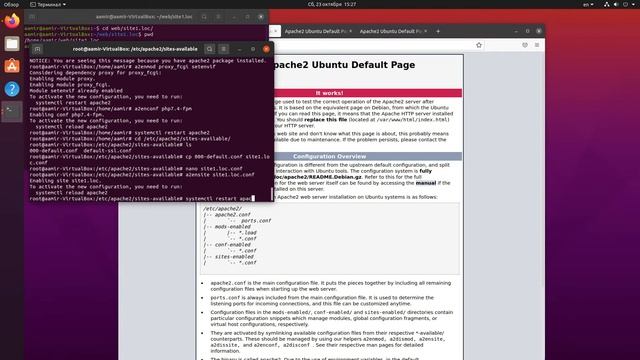Click the network status icon in top bar
The image size is (640, 360).
pos(607,4)
